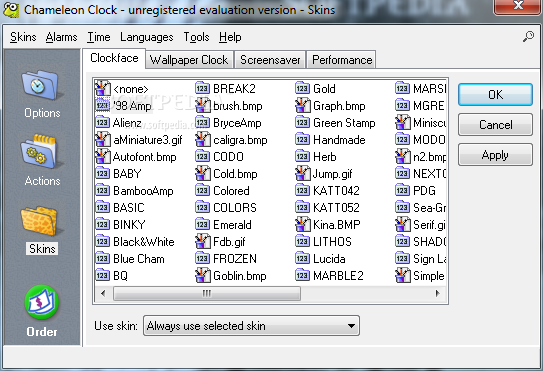Click the Cancel button

coord(495,125)
